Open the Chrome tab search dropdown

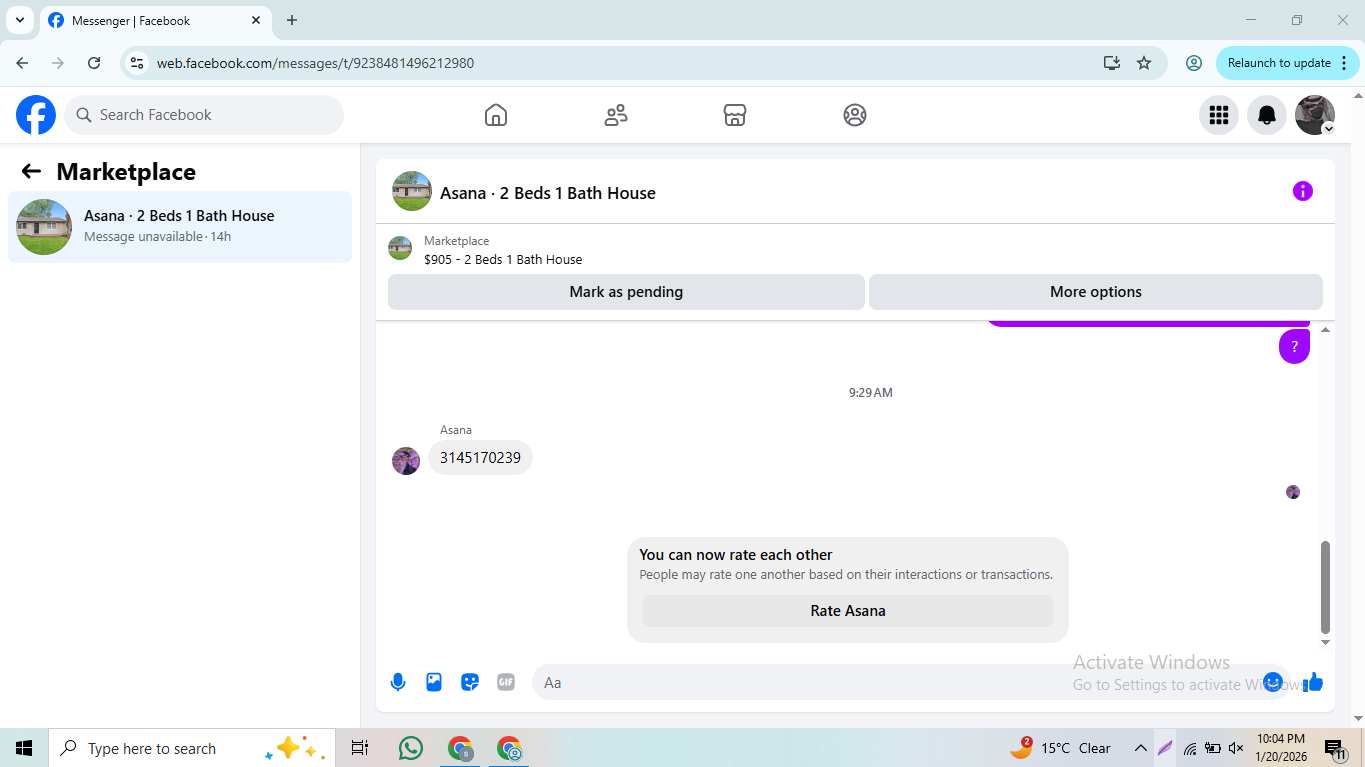(19, 20)
